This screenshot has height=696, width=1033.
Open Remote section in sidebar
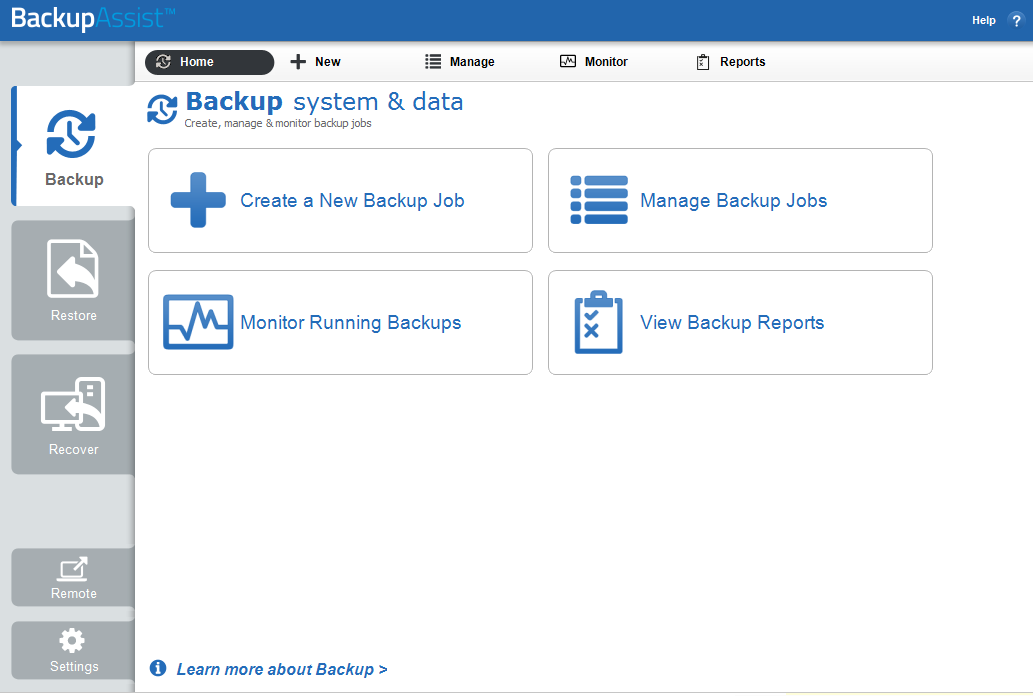[x=73, y=577]
